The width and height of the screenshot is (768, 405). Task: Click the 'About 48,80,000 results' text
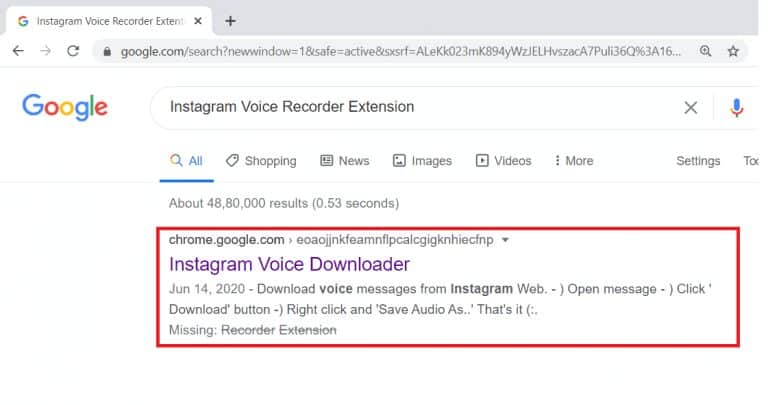(284, 203)
